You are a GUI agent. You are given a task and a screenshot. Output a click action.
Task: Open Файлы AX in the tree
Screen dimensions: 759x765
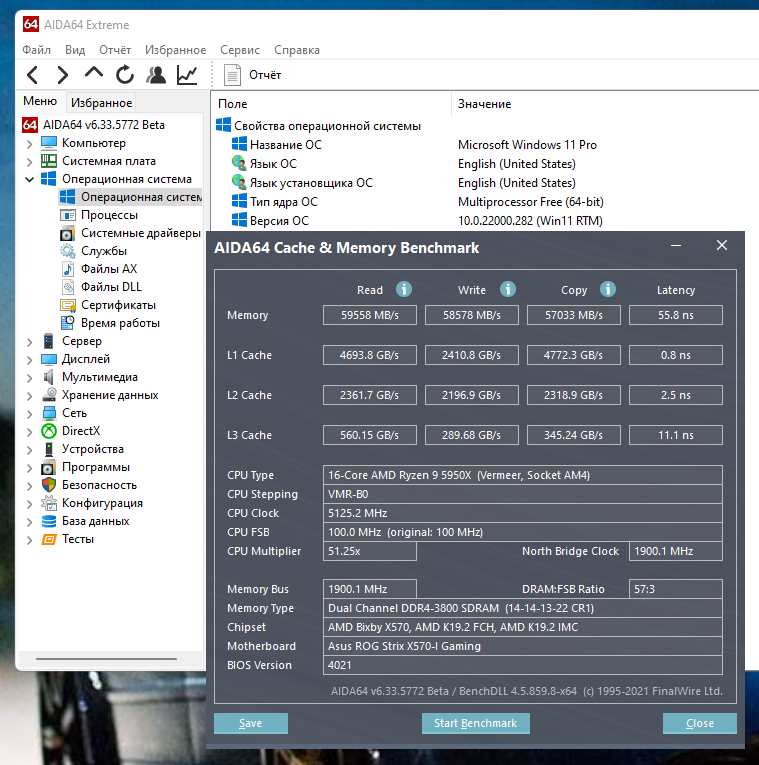tap(100, 269)
